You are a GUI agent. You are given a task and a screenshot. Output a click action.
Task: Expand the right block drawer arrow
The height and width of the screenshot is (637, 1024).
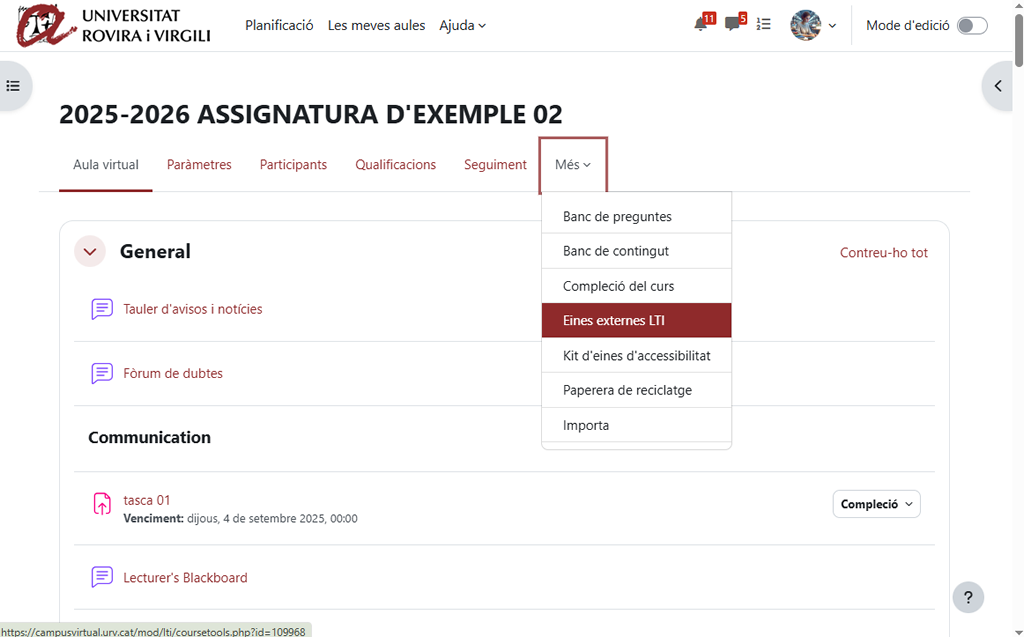click(x=998, y=86)
